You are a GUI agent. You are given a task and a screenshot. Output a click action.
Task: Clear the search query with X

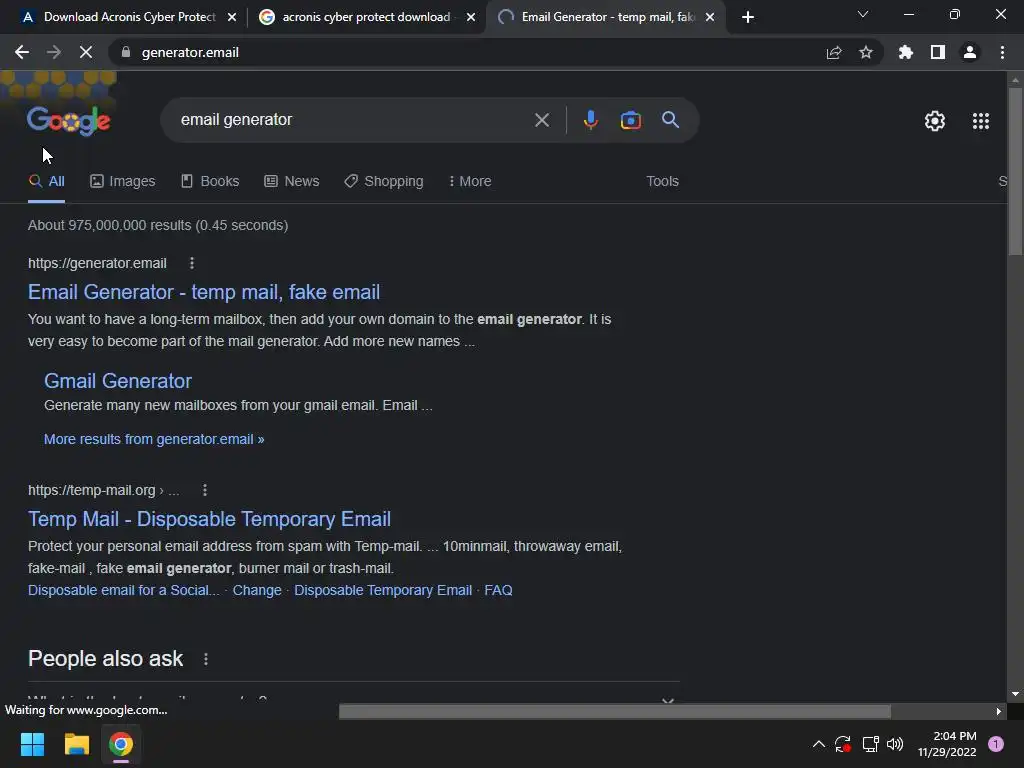click(x=541, y=120)
